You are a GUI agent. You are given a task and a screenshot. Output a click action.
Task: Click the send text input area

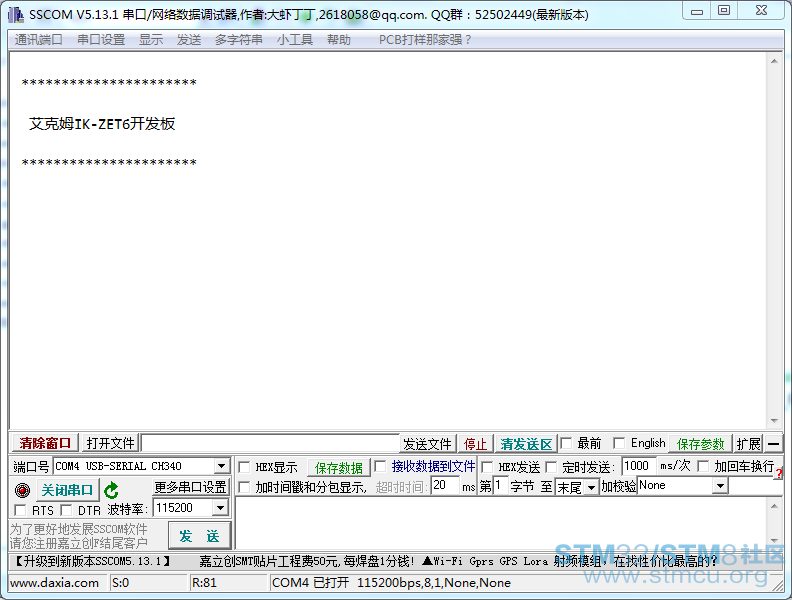pos(502,523)
